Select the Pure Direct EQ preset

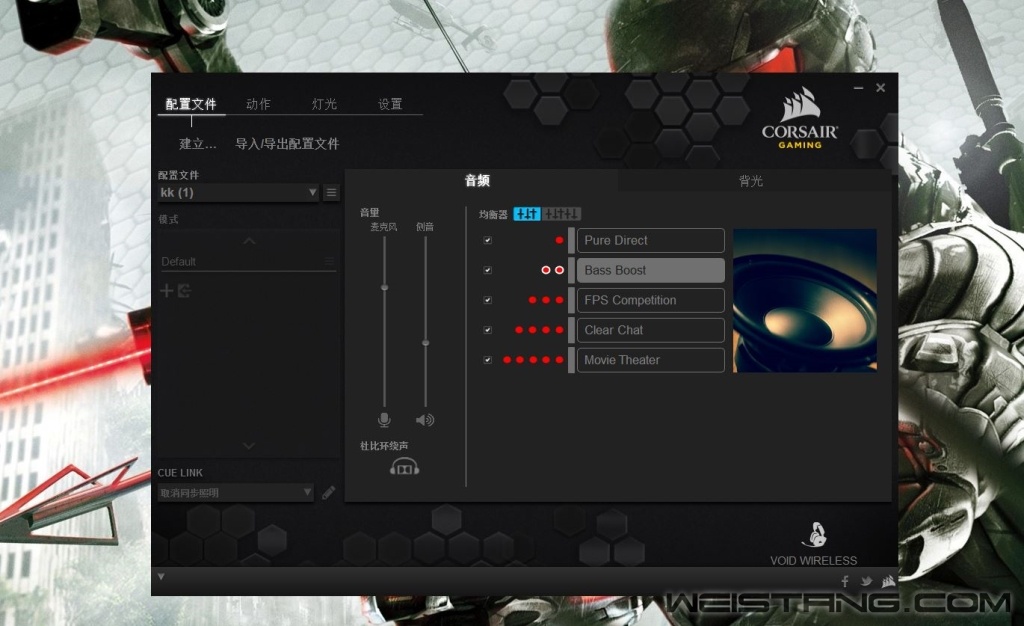[650, 240]
